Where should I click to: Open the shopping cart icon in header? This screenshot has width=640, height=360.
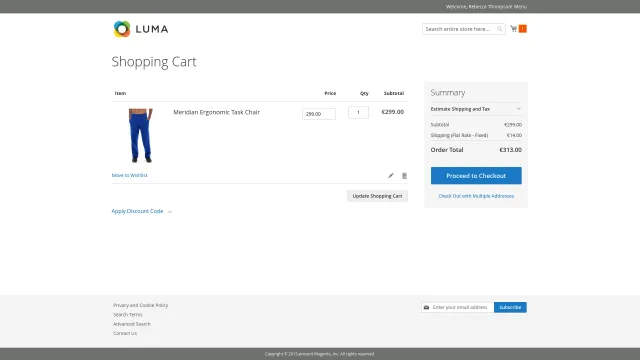point(513,29)
